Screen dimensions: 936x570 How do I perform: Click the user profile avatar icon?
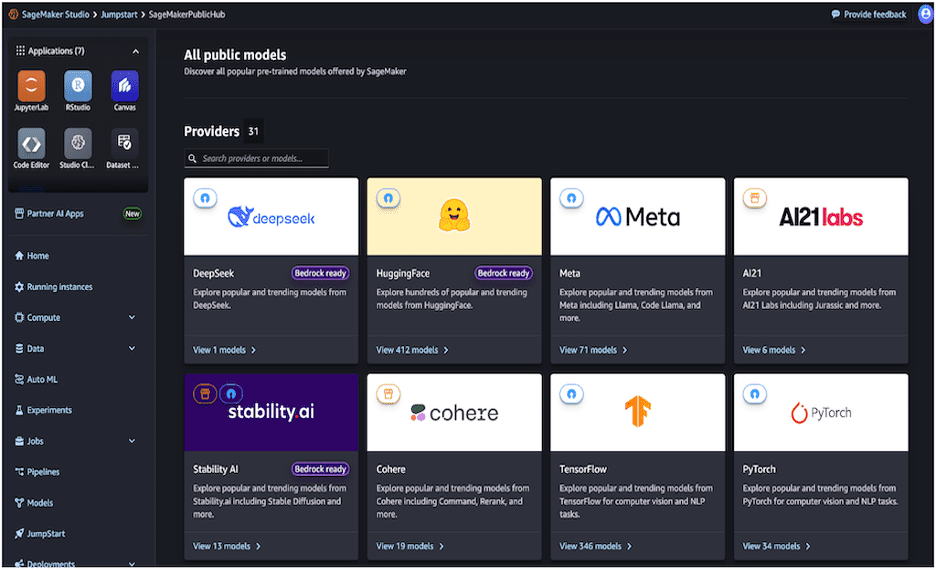click(925, 14)
